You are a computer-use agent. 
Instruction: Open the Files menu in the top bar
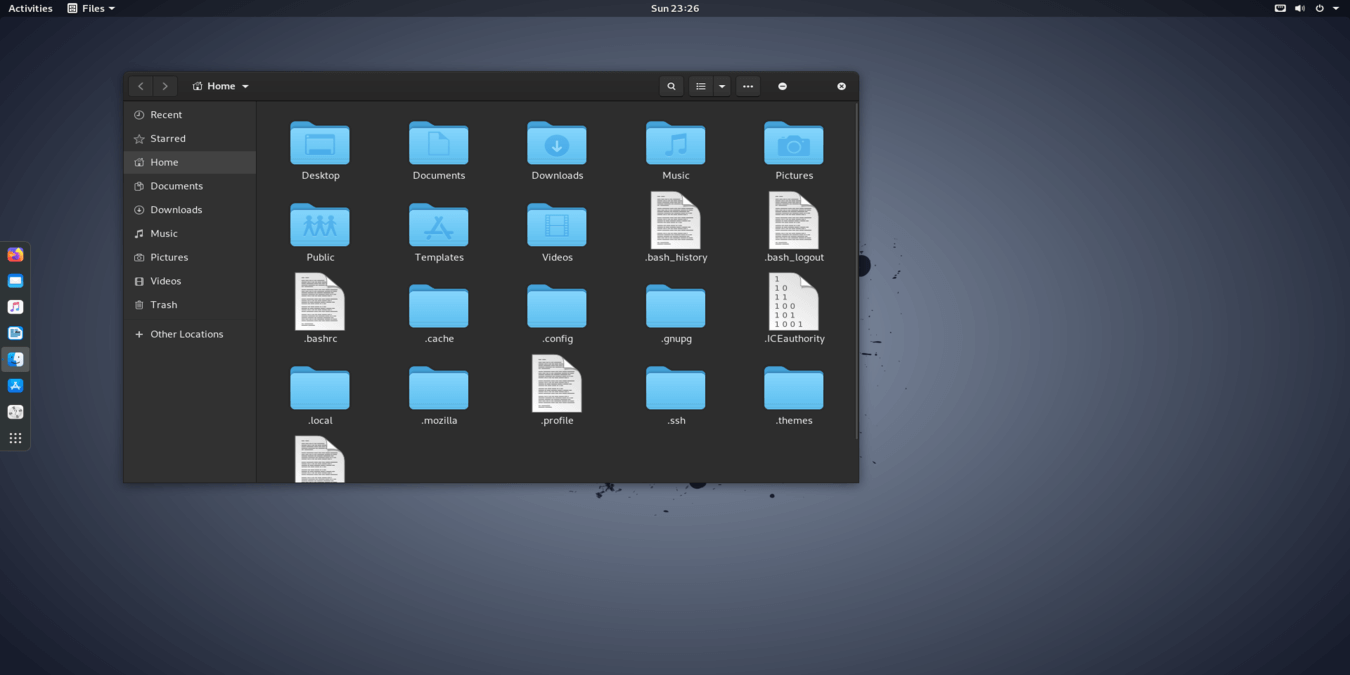[90, 8]
